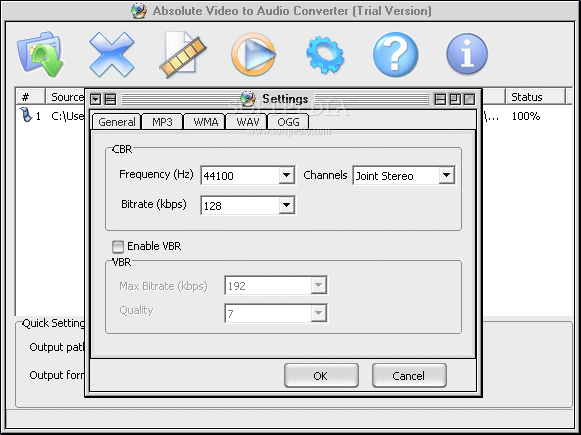Open the Bitrate (kbps) dropdown
The width and height of the screenshot is (581, 435).
(x=286, y=205)
